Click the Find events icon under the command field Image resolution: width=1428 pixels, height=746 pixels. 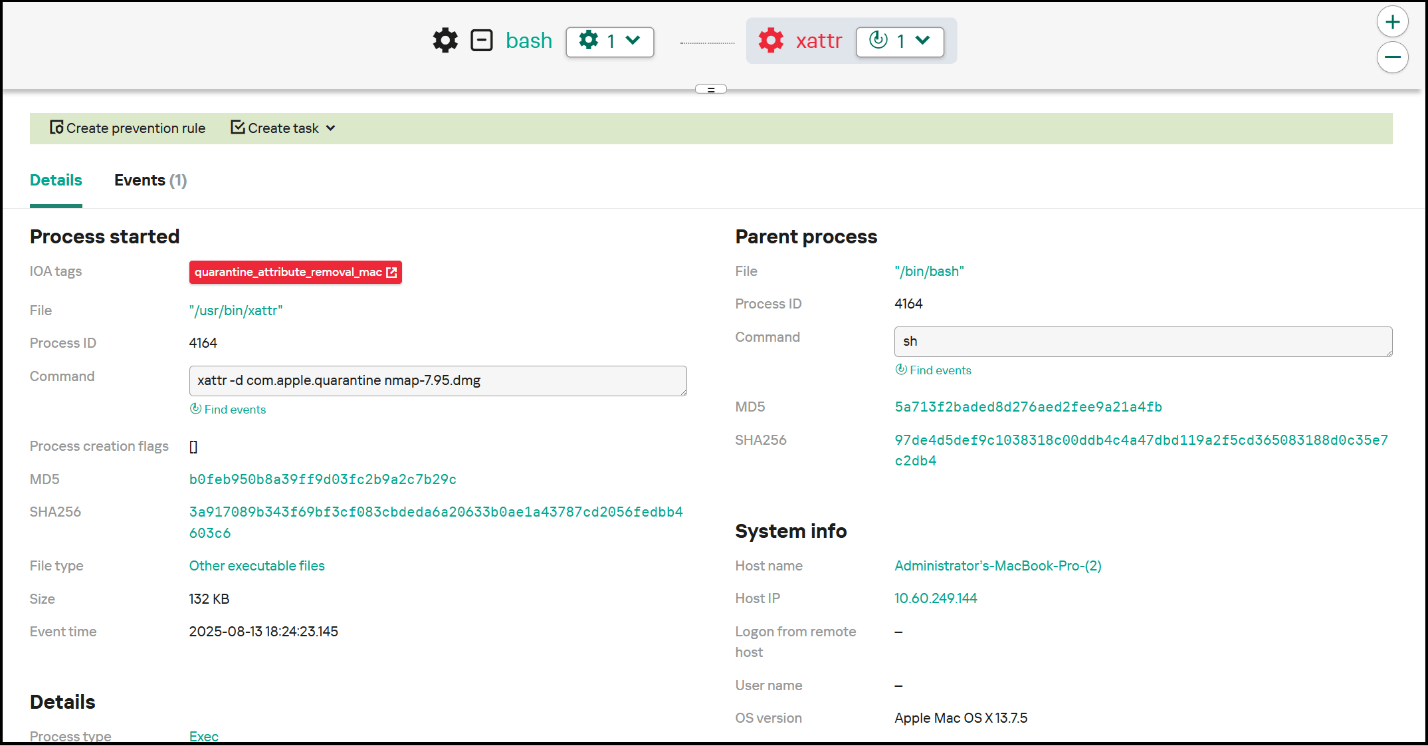tap(196, 409)
